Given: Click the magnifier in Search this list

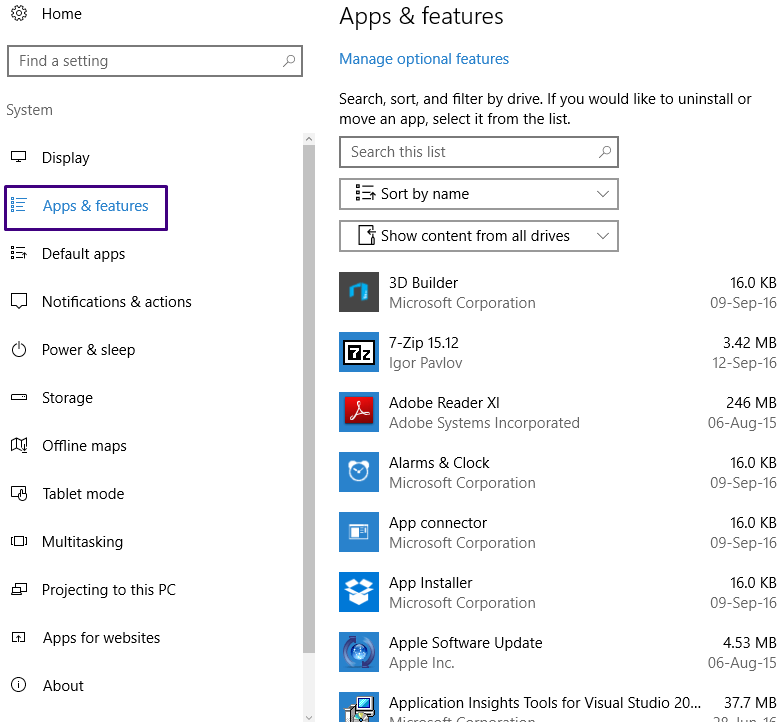Looking at the screenshot, I should coord(604,152).
